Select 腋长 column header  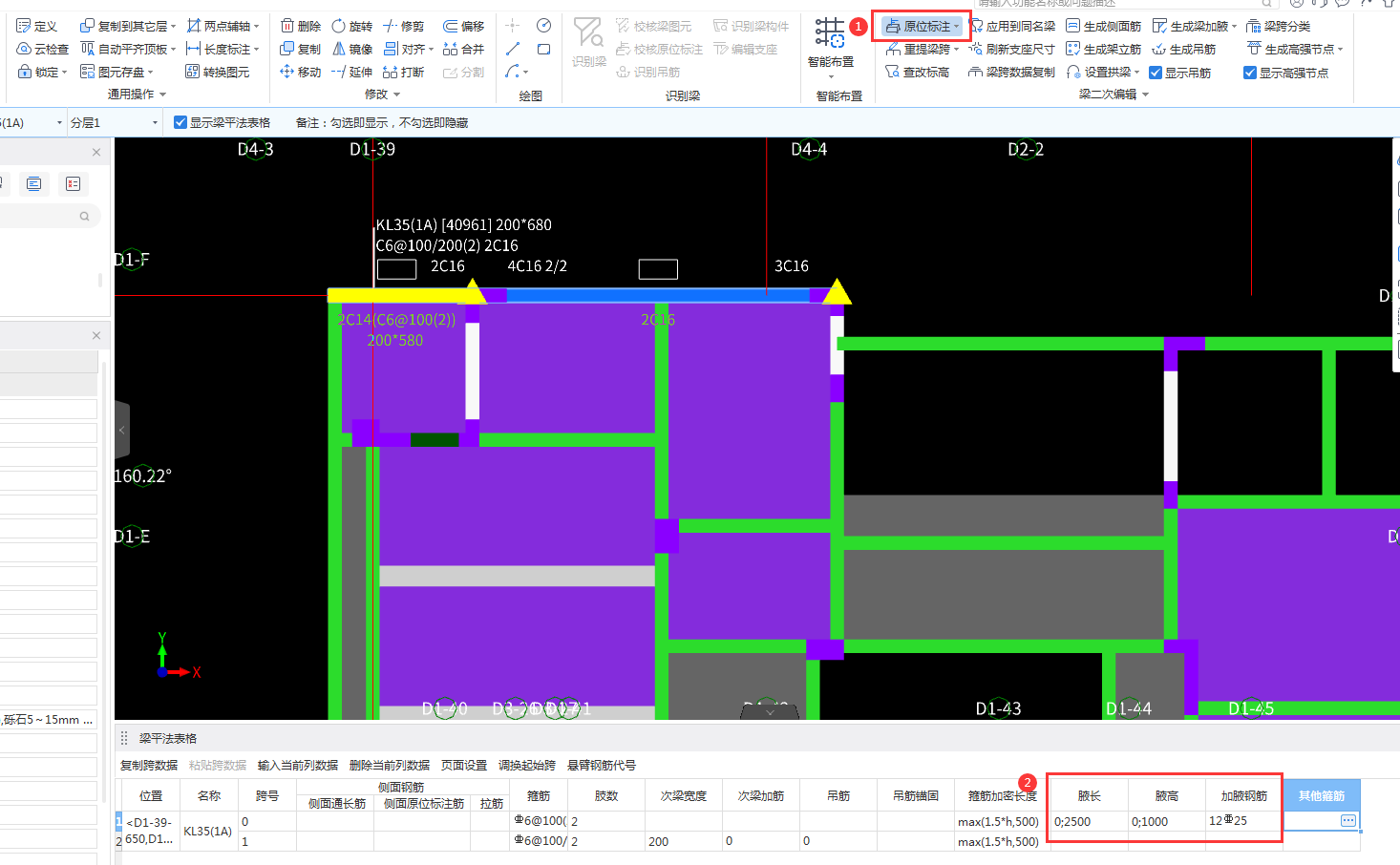tap(1089, 795)
